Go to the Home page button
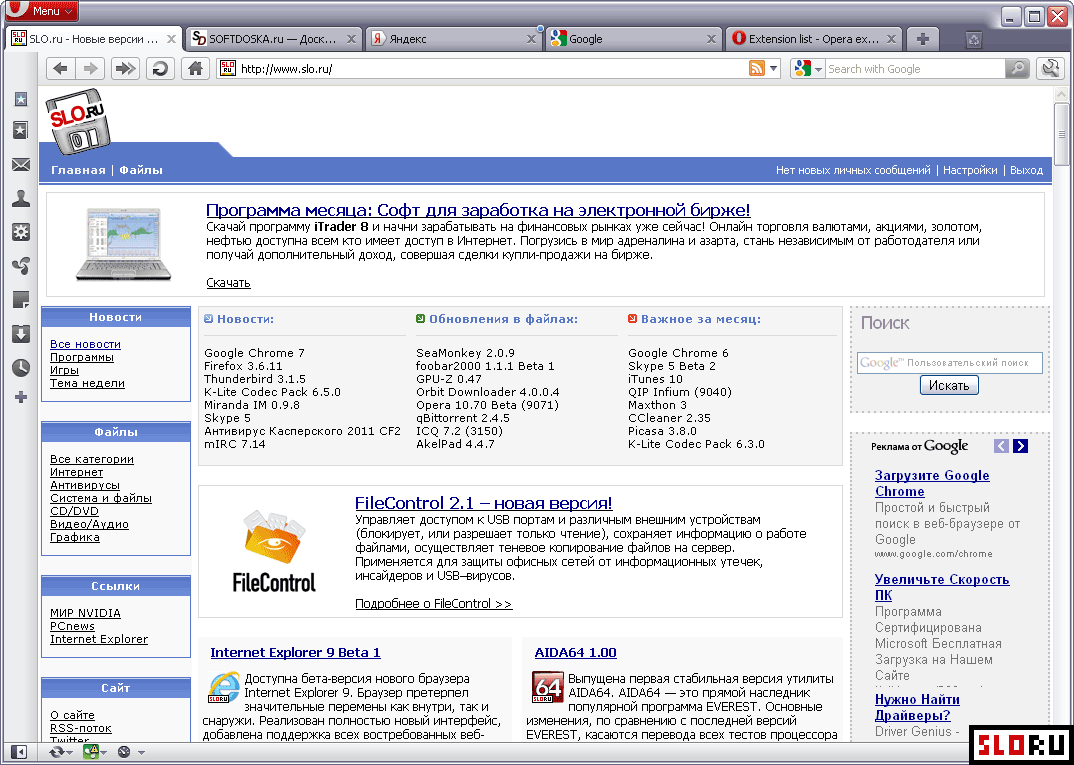 point(196,68)
